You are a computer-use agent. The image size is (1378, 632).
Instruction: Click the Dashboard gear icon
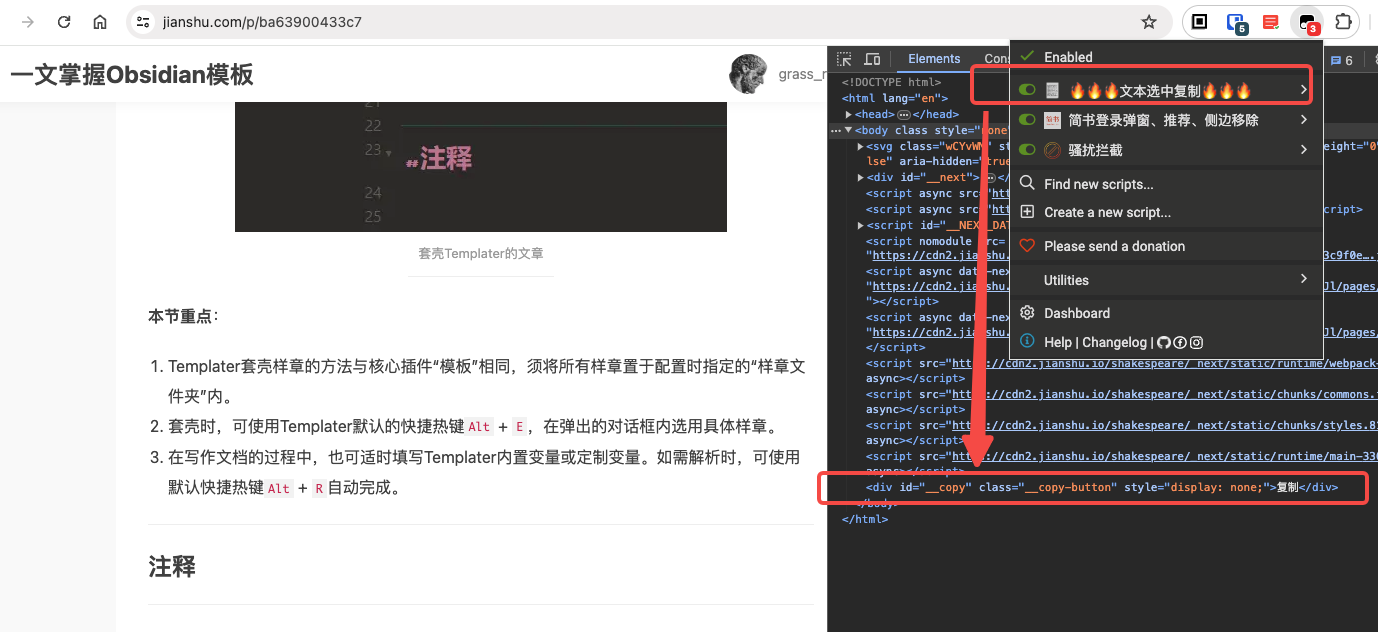coord(1026,313)
